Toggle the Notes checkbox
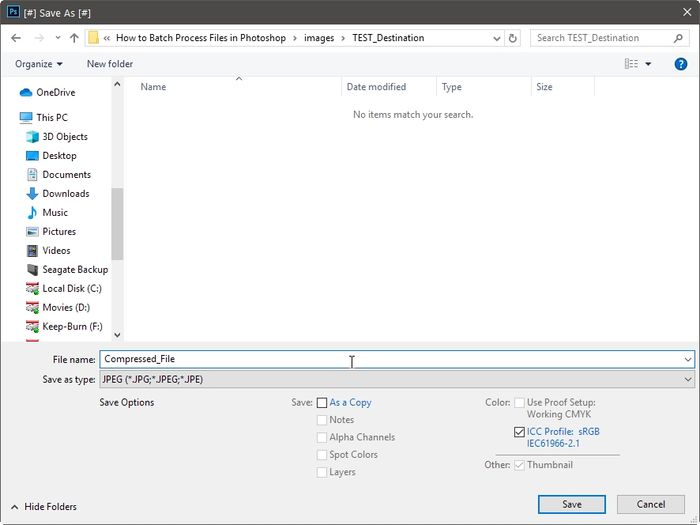The width and height of the screenshot is (700, 525). pos(322,420)
